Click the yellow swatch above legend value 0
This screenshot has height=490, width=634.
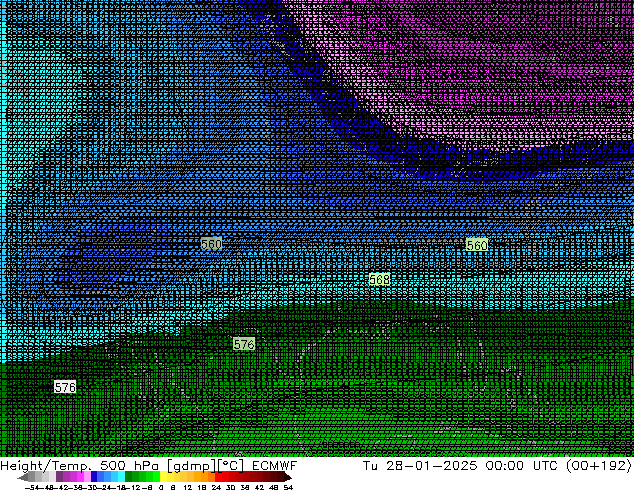point(163,477)
